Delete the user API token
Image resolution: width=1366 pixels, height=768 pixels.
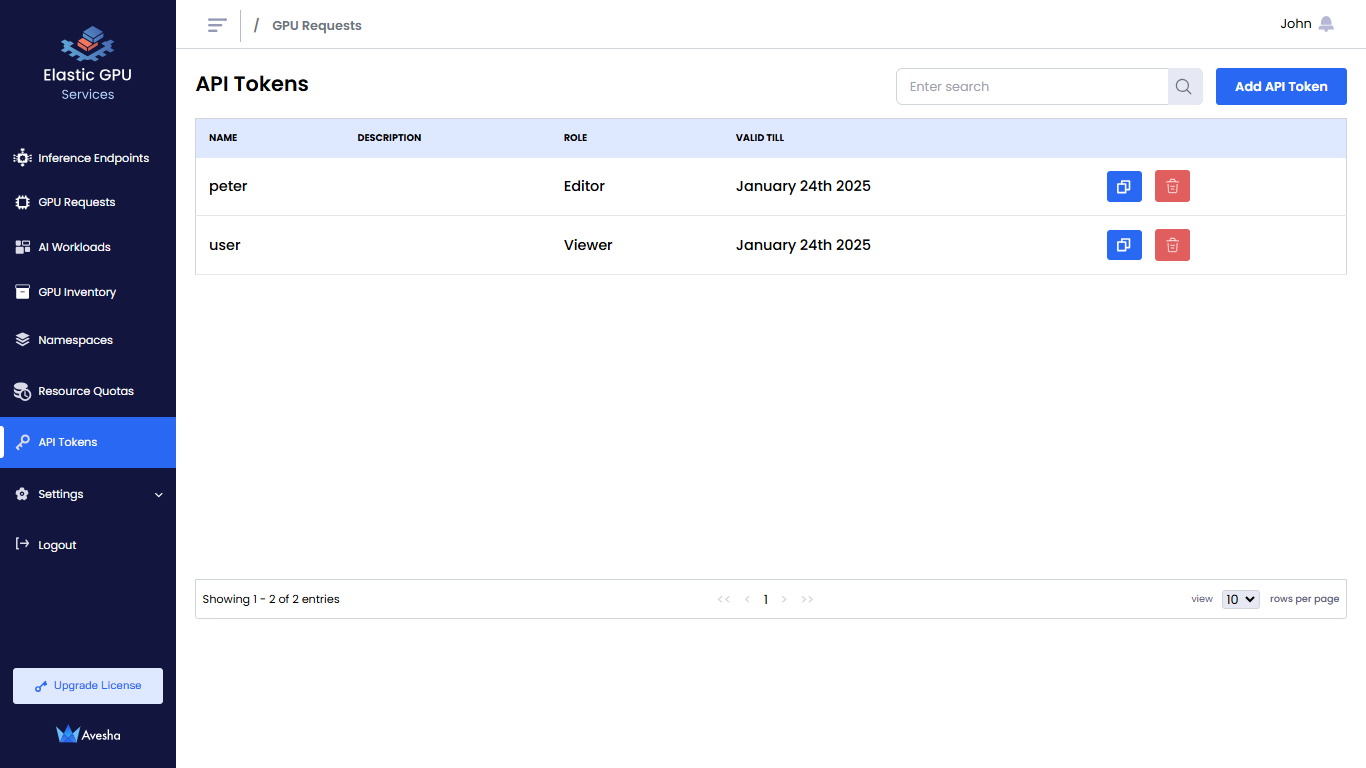point(1172,245)
